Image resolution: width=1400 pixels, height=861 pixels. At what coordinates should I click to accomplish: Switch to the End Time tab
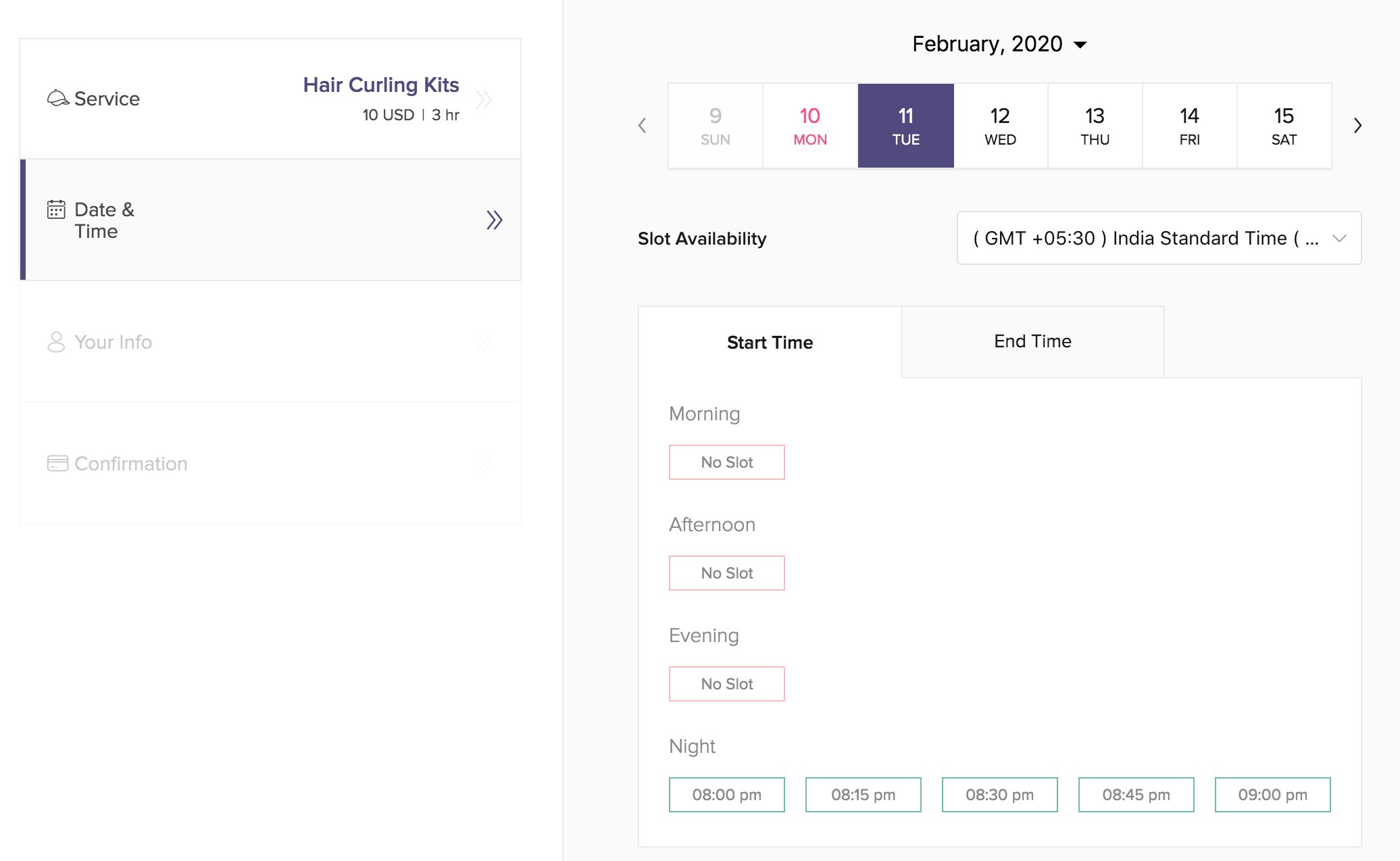point(1032,341)
